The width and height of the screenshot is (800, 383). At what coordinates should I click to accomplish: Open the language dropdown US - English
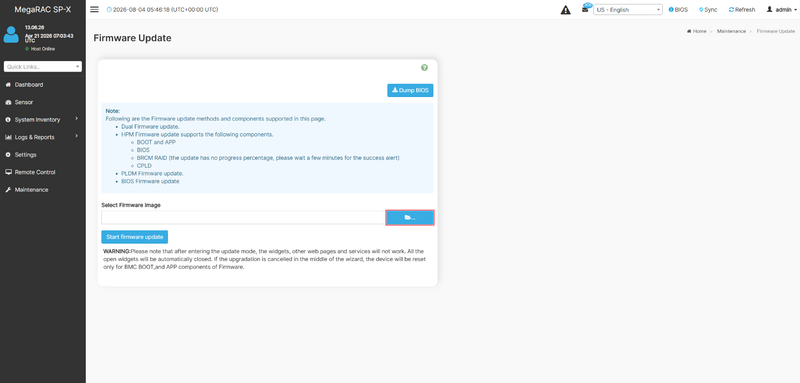(x=628, y=10)
